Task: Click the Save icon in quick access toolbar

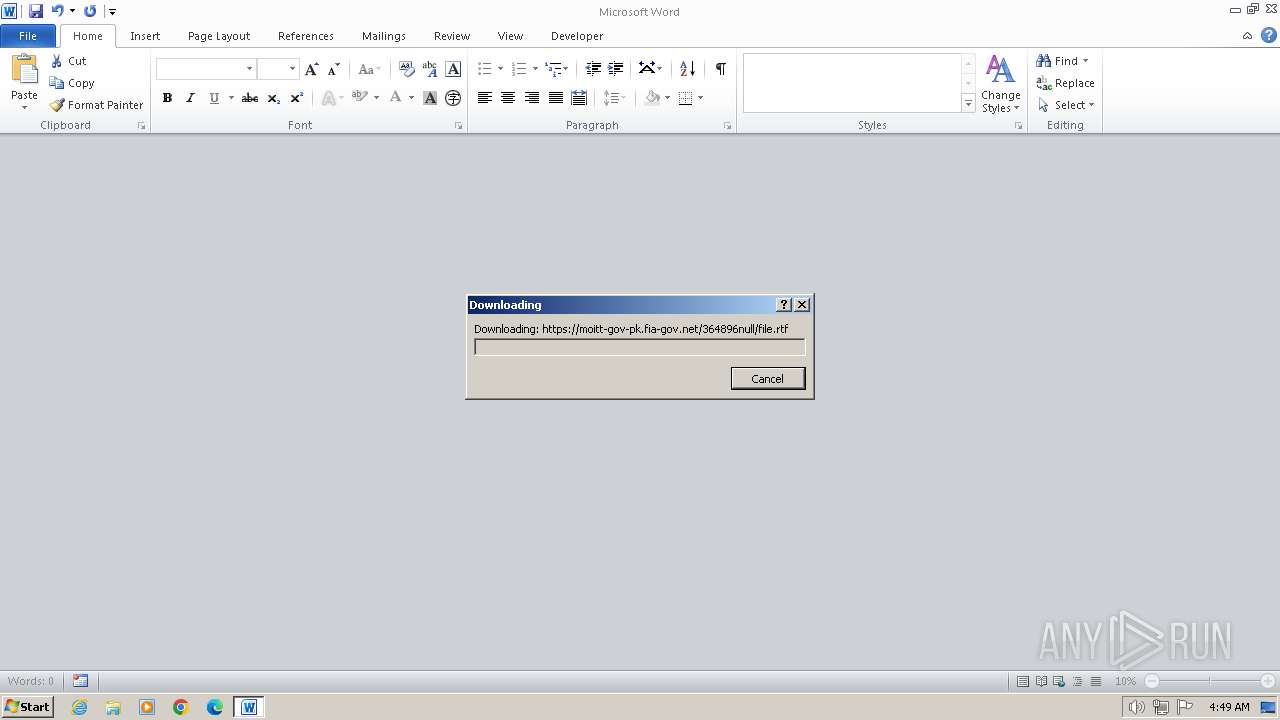Action: pos(36,11)
